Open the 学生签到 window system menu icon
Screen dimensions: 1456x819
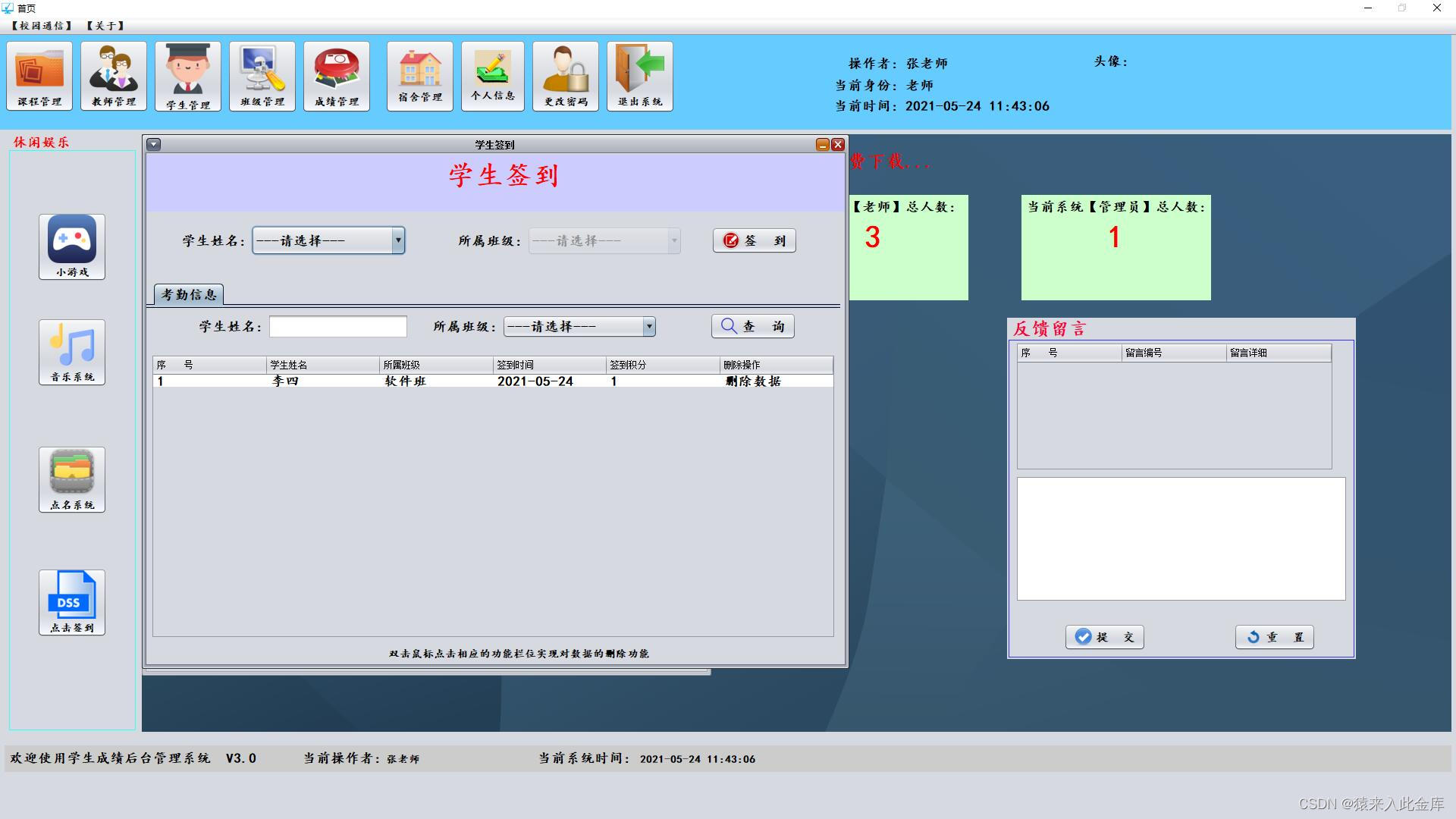tap(154, 144)
